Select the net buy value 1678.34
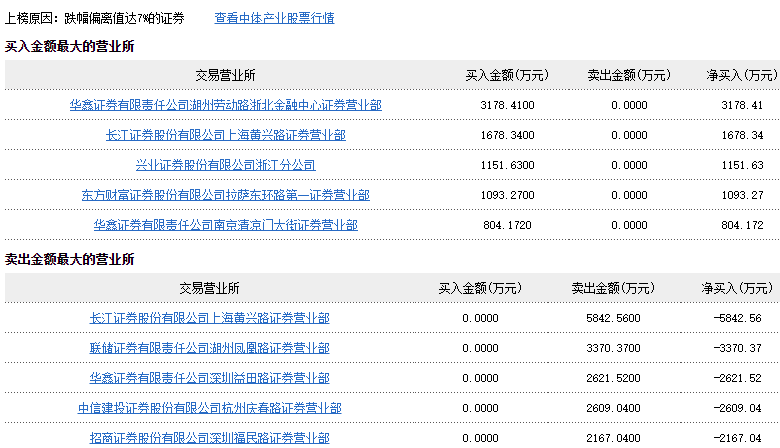 (742, 135)
